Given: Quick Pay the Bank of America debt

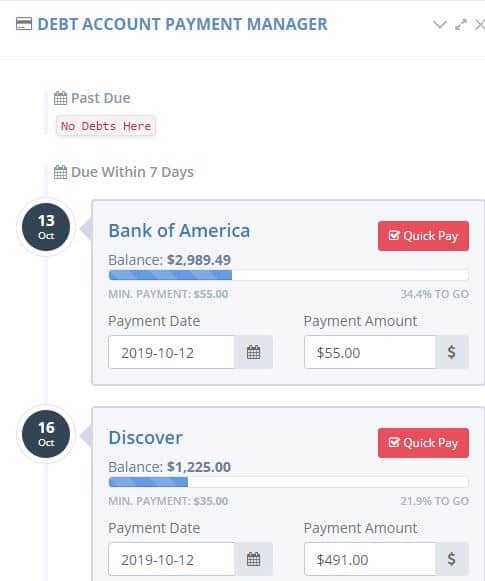Looking at the screenshot, I should 423,236.
